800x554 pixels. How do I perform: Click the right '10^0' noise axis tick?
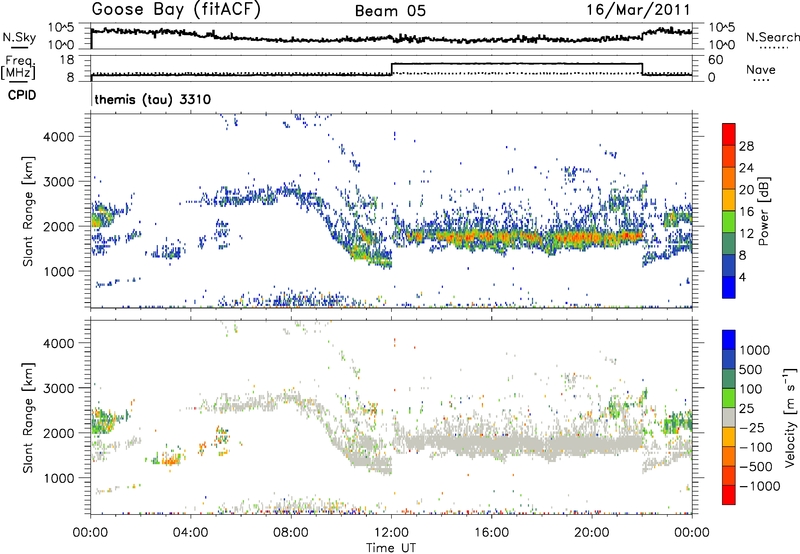pos(722,45)
